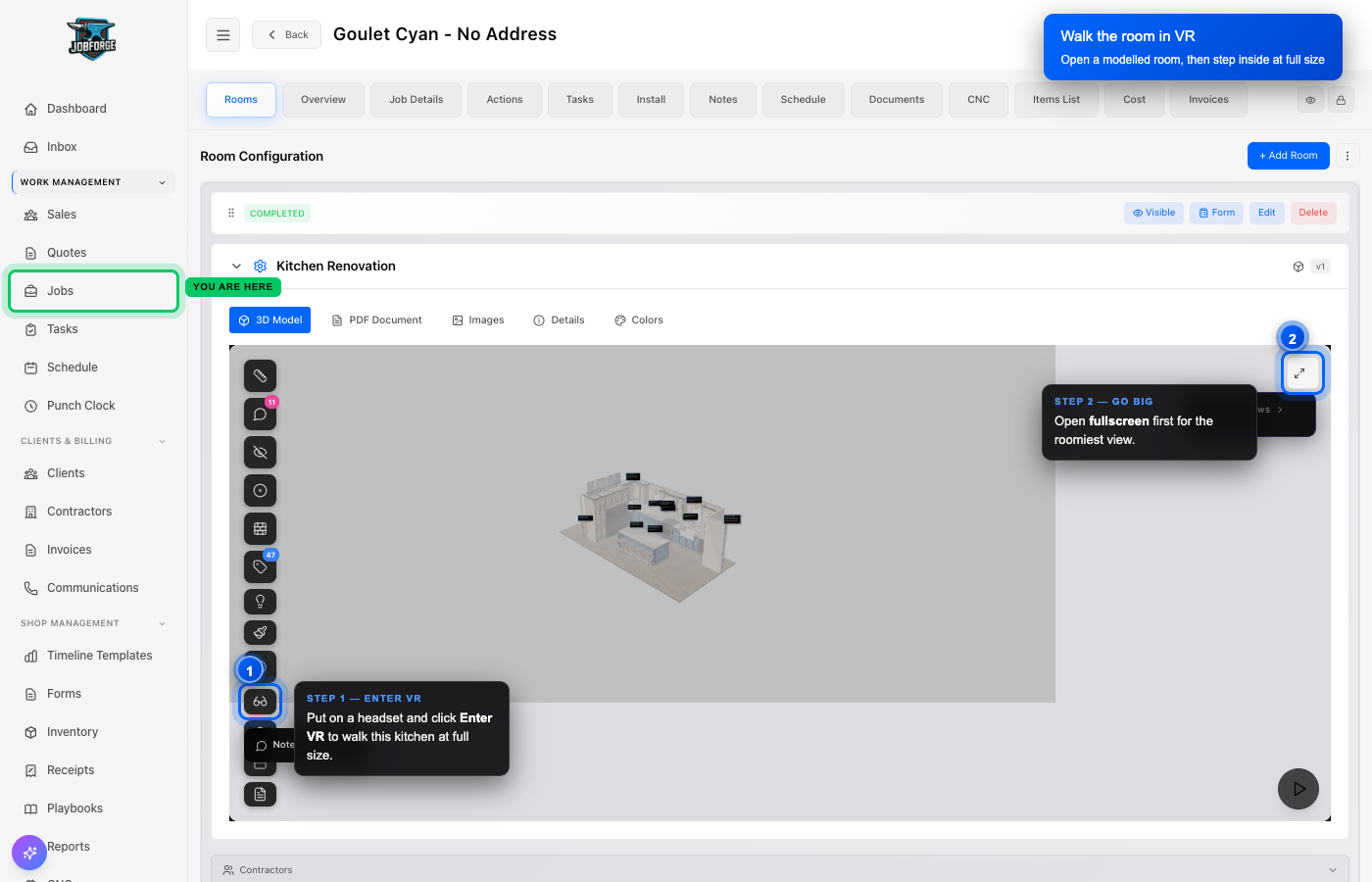The height and width of the screenshot is (882, 1372).
Task: Click the lightbulb lighting tool
Action: coord(260,601)
